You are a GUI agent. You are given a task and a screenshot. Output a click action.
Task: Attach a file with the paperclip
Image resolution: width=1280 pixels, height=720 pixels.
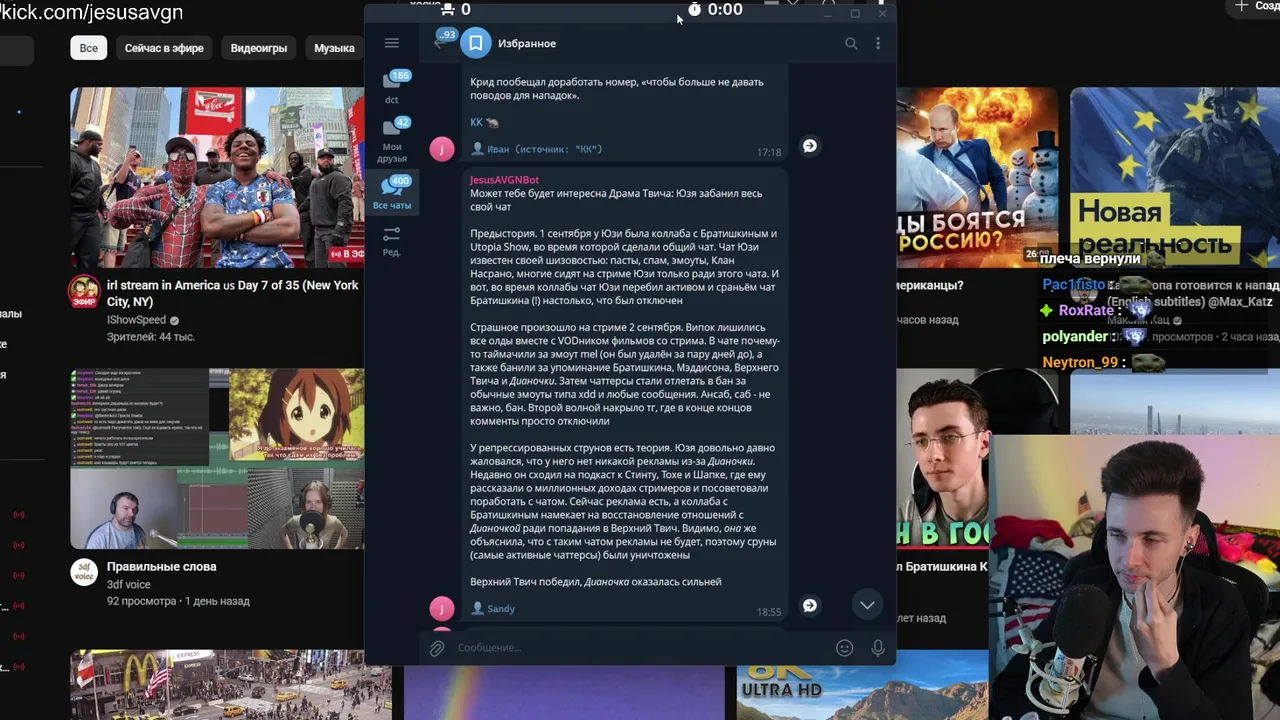[x=437, y=648]
